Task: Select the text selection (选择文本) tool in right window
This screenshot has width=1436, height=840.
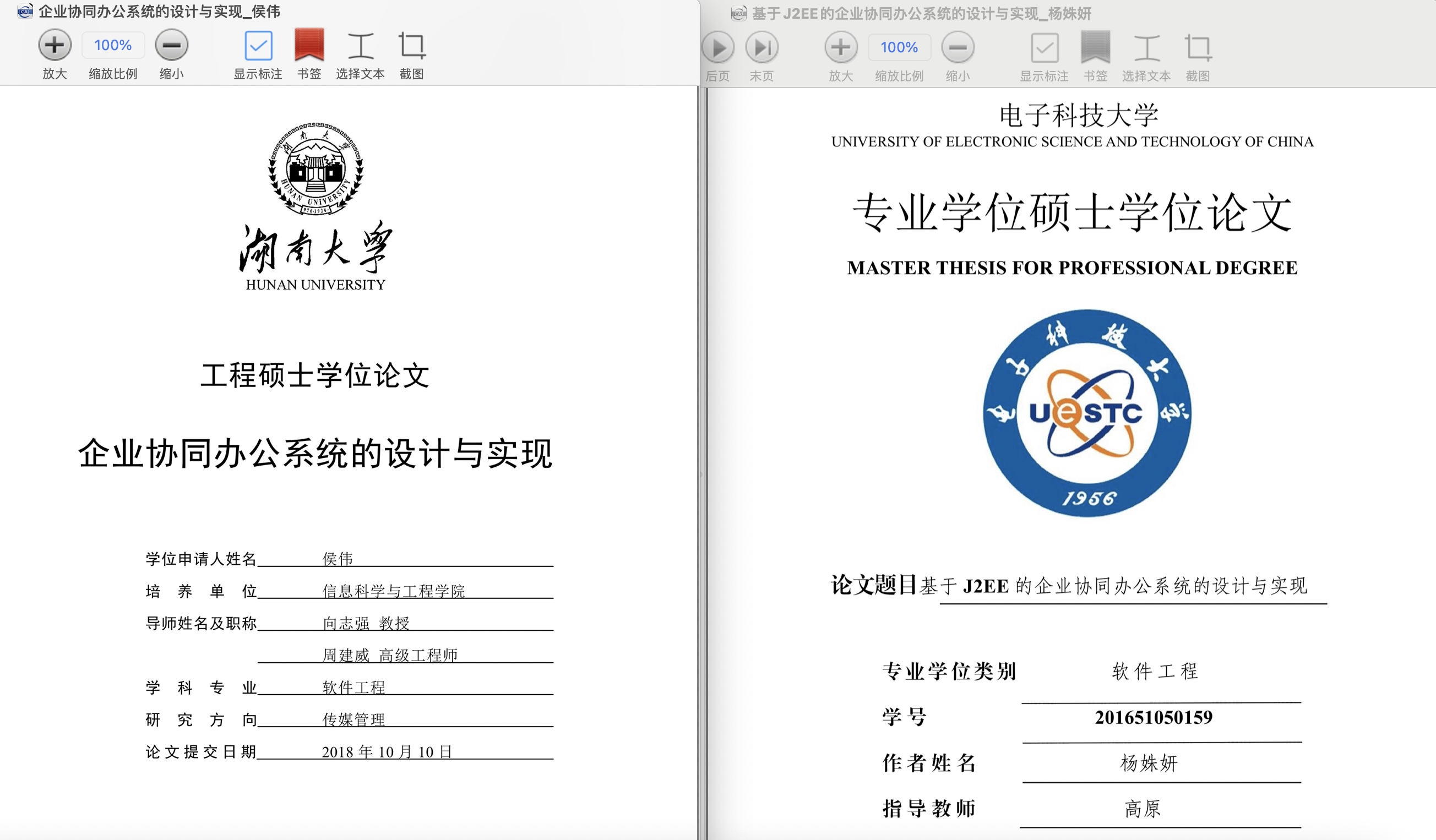Action: (x=1146, y=48)
